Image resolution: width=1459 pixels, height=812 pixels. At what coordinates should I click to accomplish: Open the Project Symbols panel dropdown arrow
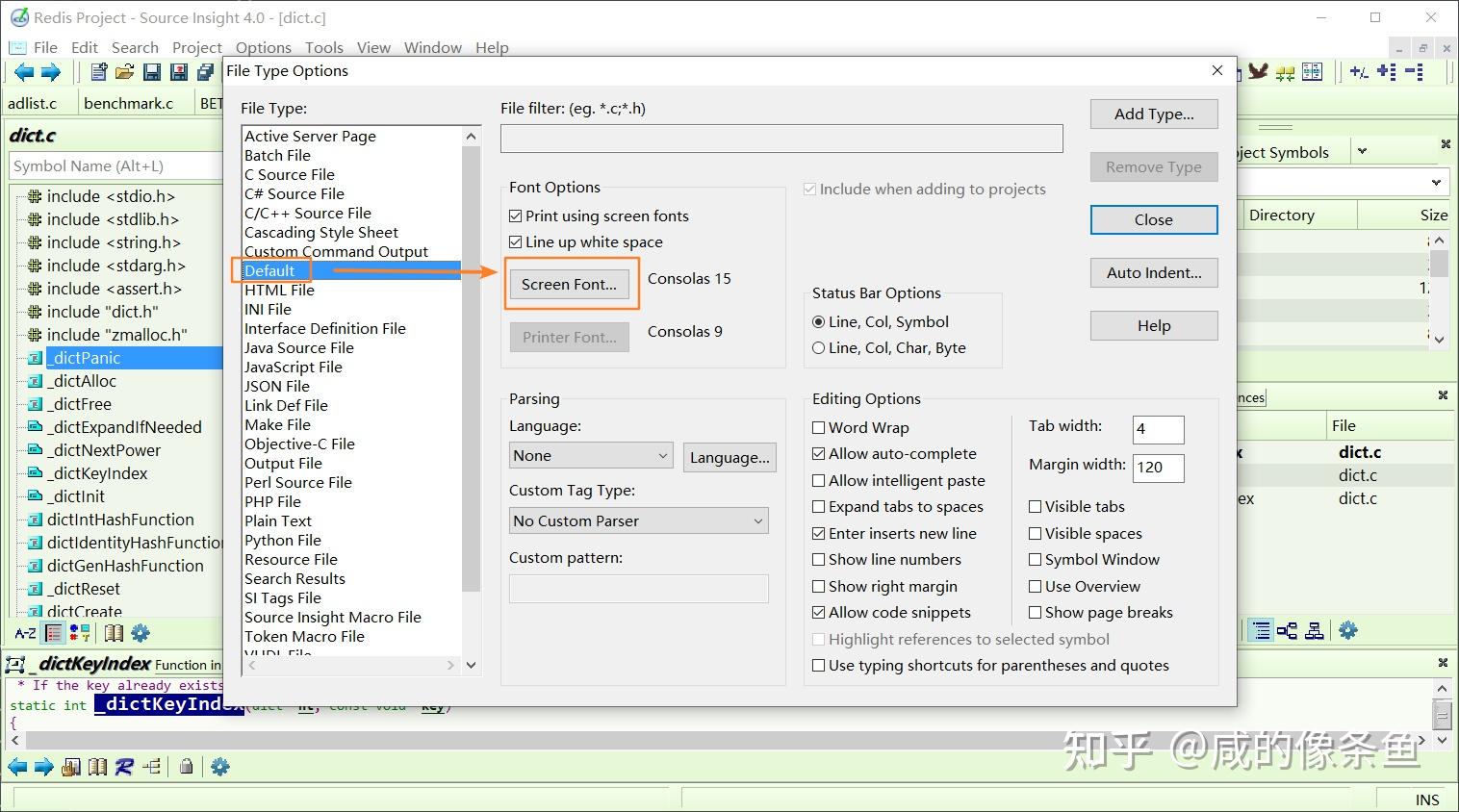click(1362, 151)
